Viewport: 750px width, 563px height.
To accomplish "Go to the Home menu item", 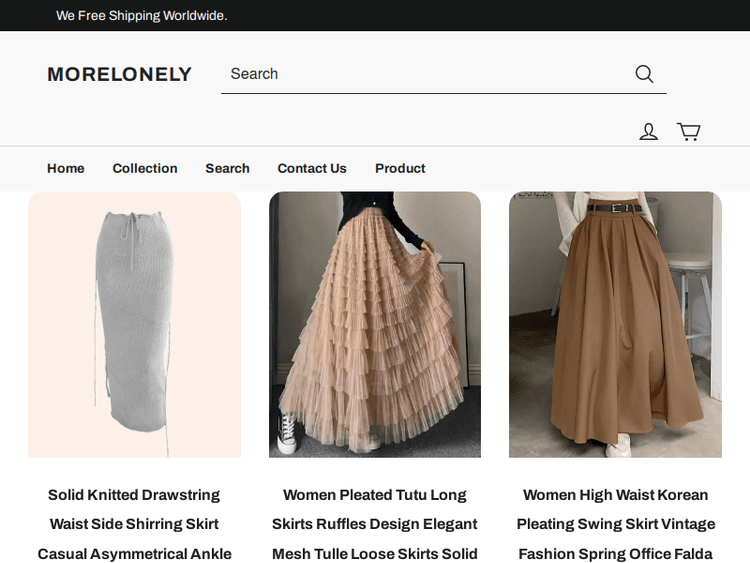I will click(x=65, y=168).
